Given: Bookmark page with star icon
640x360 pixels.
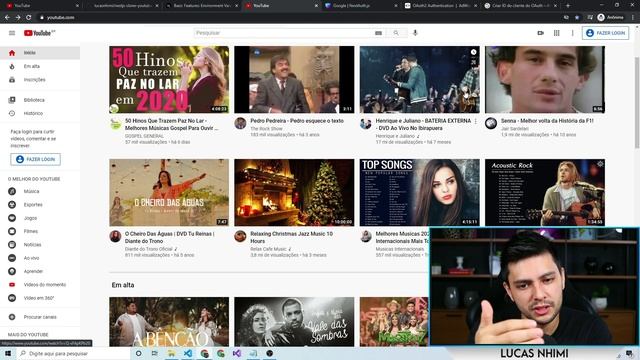Looking at the screenshot, I should (x=577, y=18).
